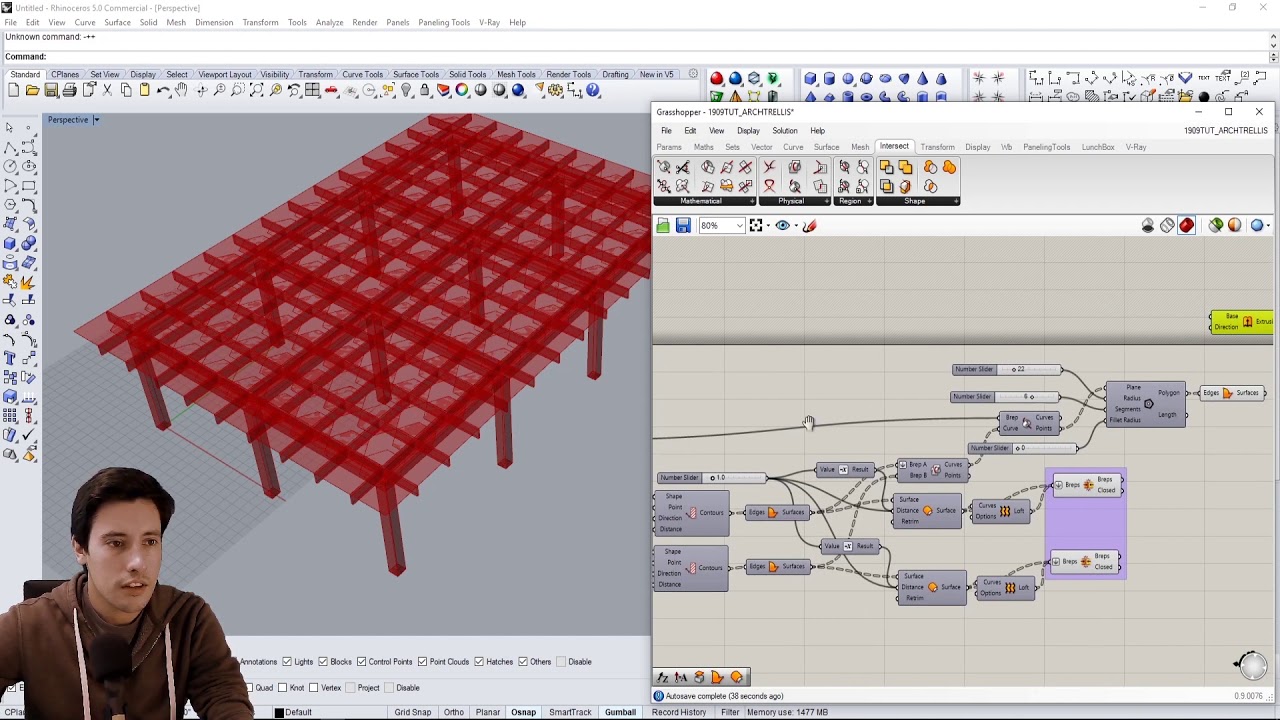
Task: Open the Perspective viewport dropdown arrow
Action: tap(96, 120)
